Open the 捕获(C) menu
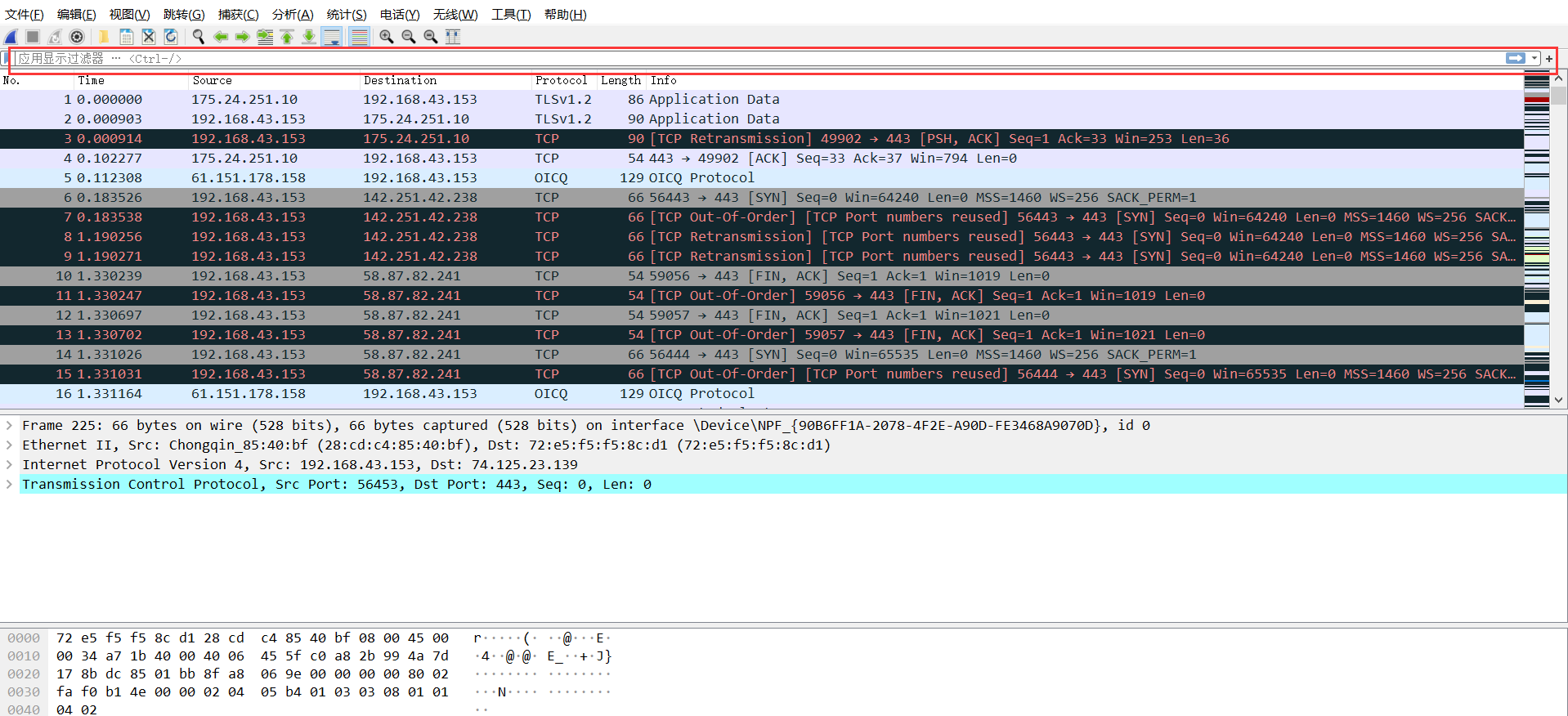The image size is (1568, 716). click(239, 15)
